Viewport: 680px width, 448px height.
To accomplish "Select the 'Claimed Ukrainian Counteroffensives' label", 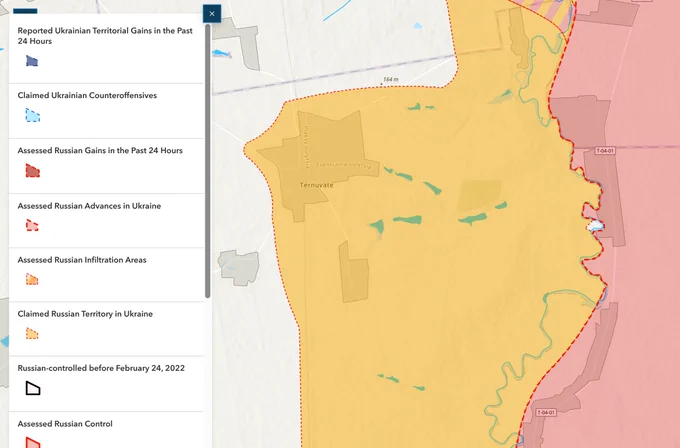I will (87, 95).
